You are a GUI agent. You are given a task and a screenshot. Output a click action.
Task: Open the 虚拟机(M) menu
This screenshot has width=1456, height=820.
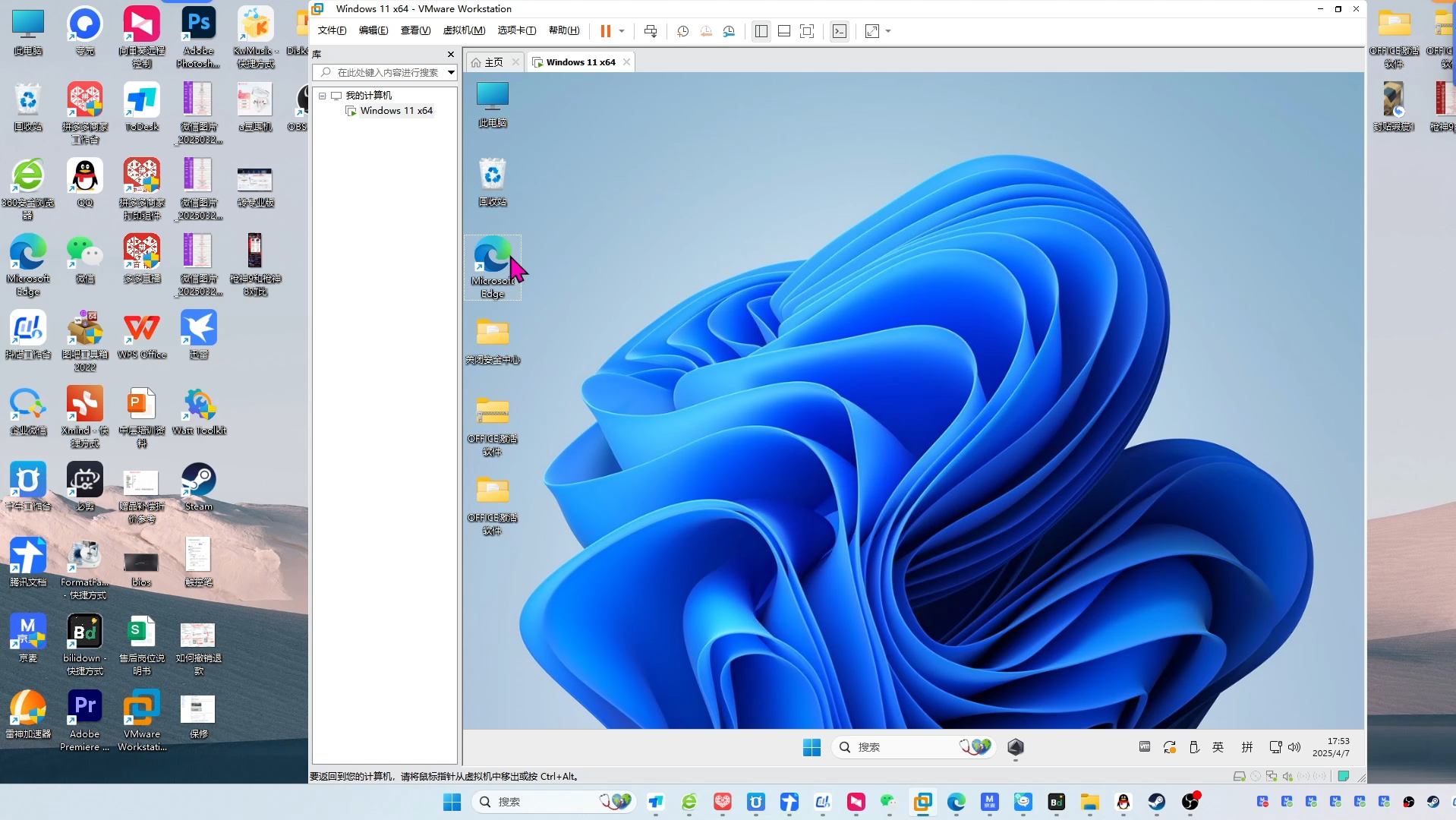(464, 30)
